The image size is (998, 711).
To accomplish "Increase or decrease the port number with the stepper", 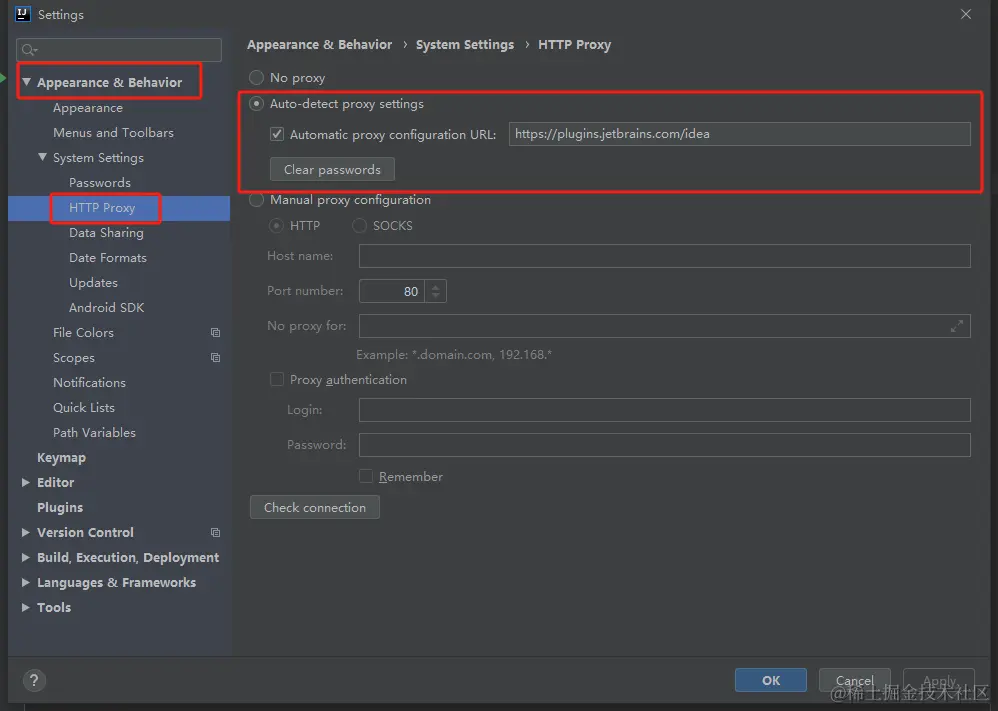I will click(435, 291).
